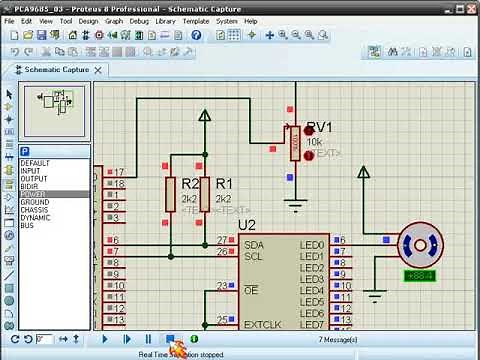The width and height of the screenshot is (480, 360).
Task: Select the Schematic Capture tab
Action: (57, 70)
